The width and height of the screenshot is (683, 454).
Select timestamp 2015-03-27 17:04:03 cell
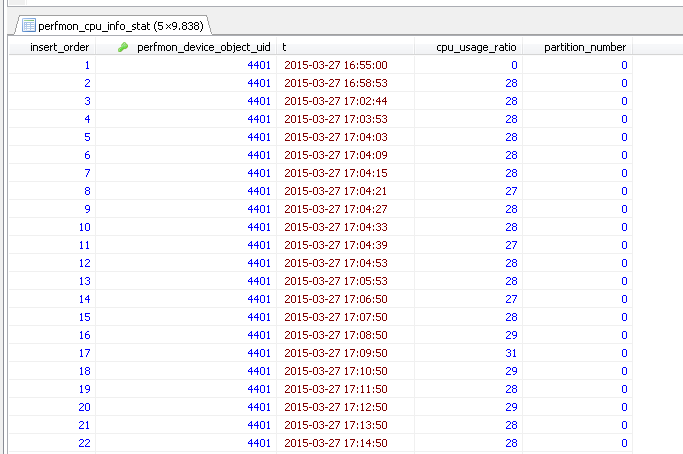coord(345,137)
